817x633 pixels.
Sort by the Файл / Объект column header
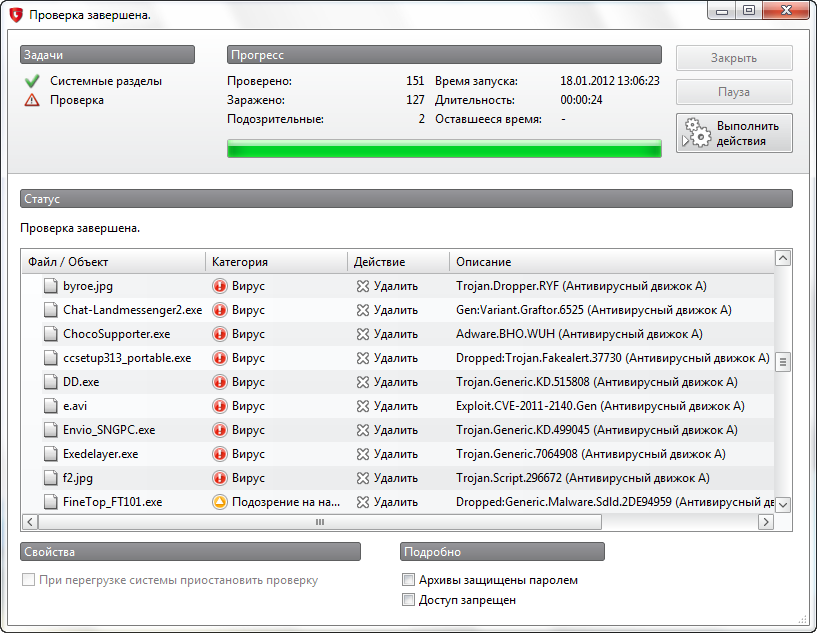pyautogui.click(x=114, y=262)
